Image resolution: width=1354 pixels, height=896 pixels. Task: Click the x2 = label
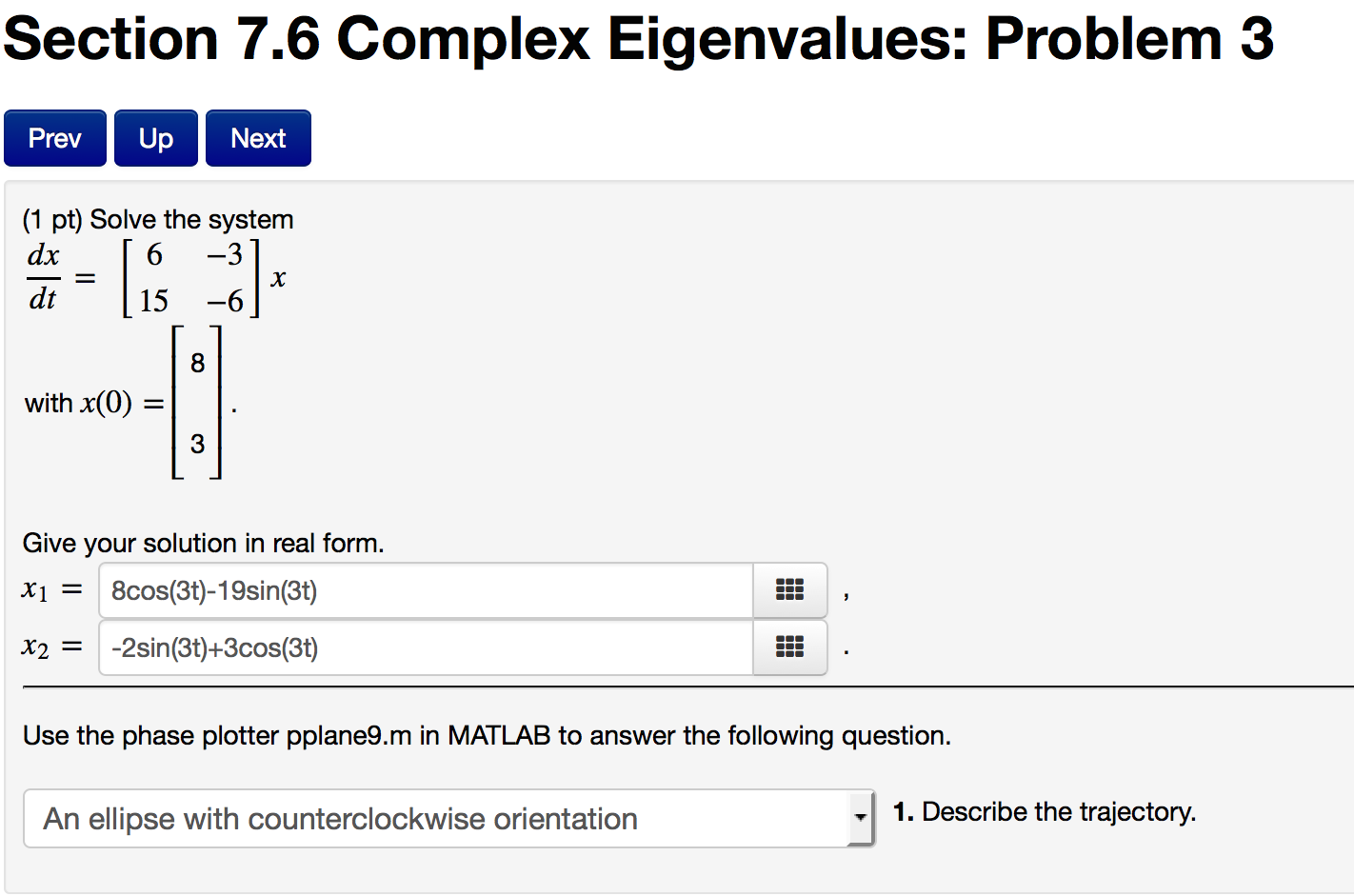coord(52,647)
